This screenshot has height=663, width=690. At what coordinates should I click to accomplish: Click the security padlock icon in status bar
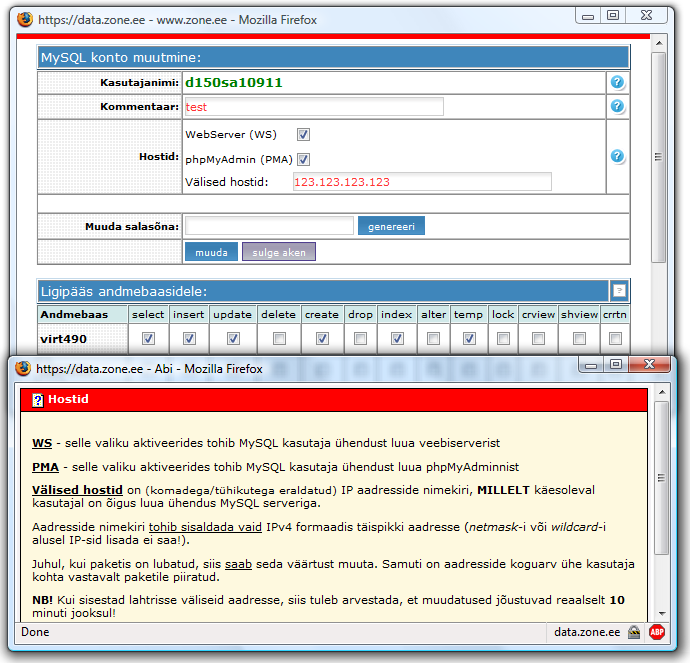coord(634,632)
